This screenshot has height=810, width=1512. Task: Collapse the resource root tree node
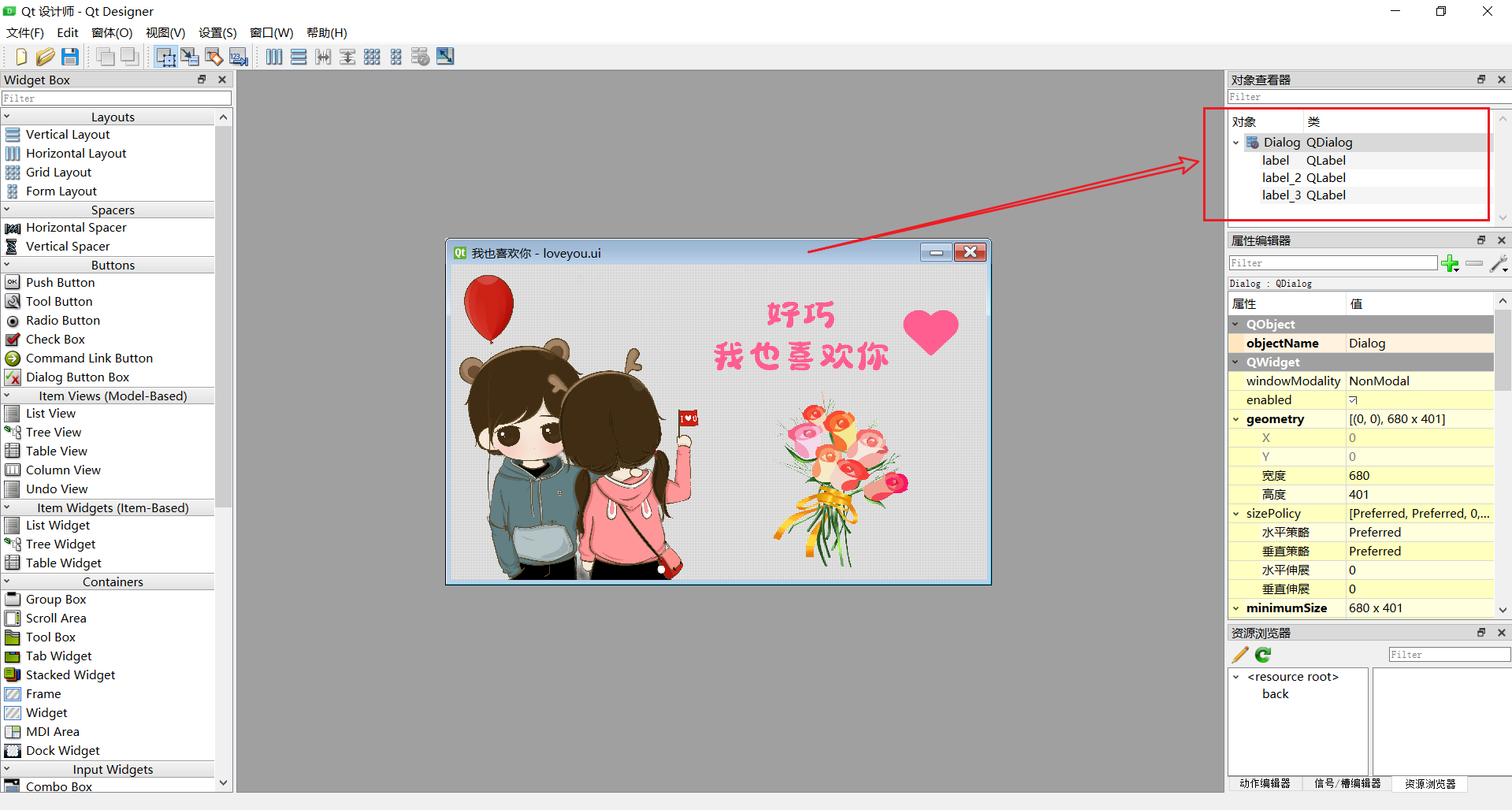coord(1236,677)
